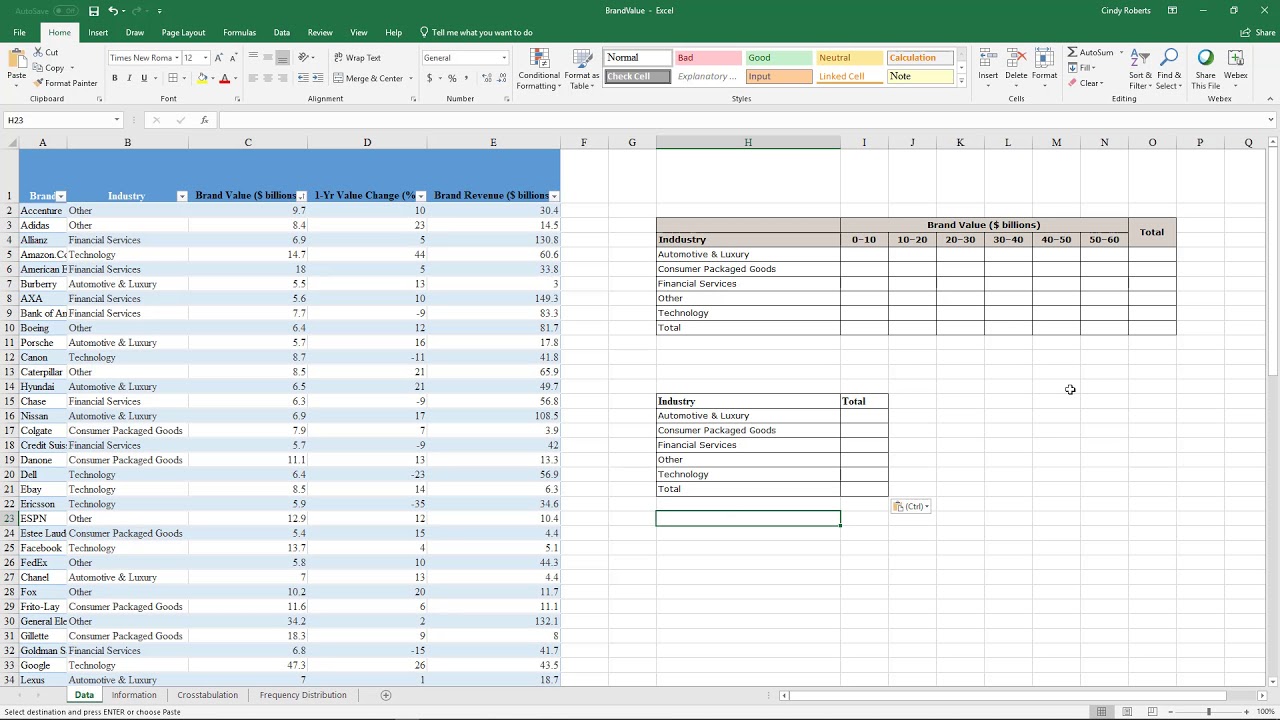The width and height of the screenshot is (1280, 720).
Task: Toggle the AutoSave switch
Action: tap(65, 11)
